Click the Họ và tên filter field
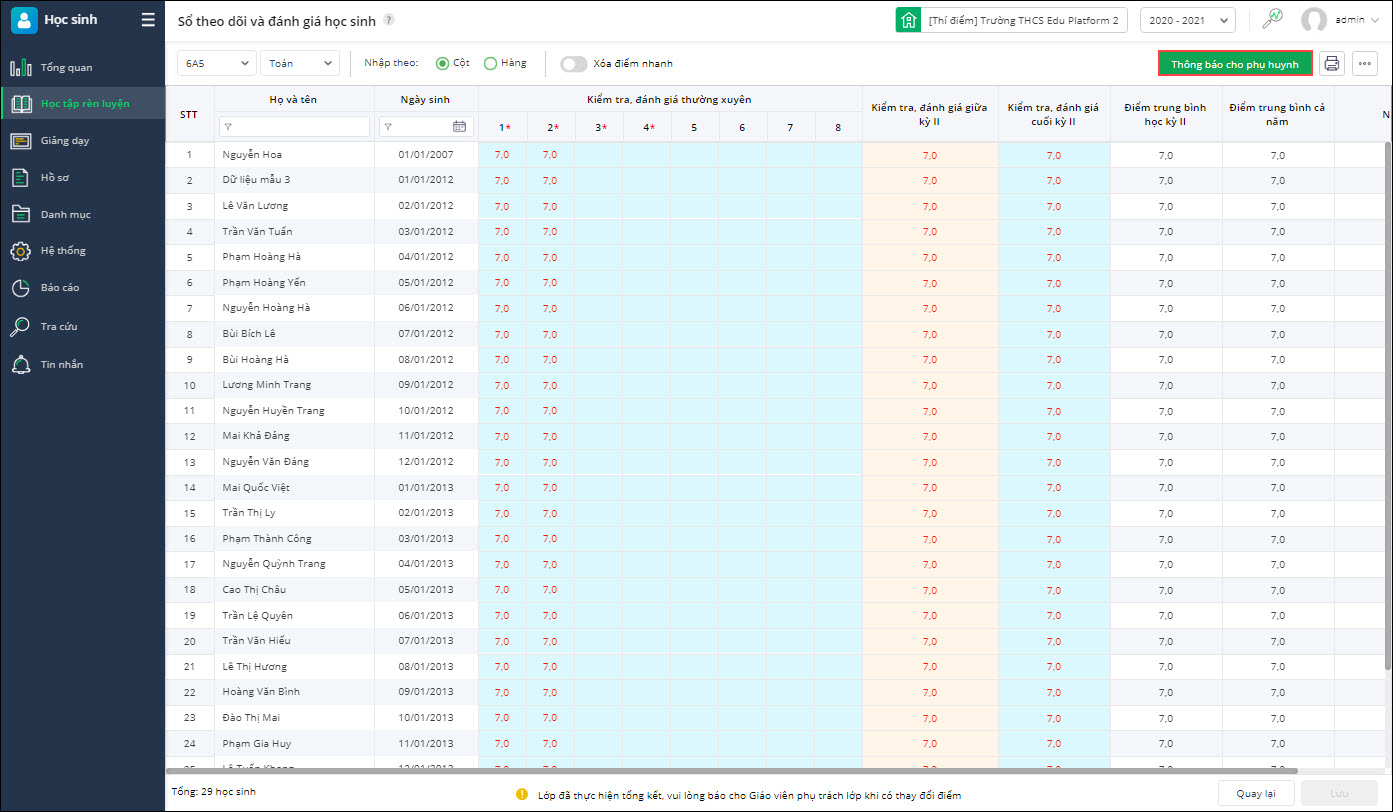Screen dimensions: 1393x812 294,127
